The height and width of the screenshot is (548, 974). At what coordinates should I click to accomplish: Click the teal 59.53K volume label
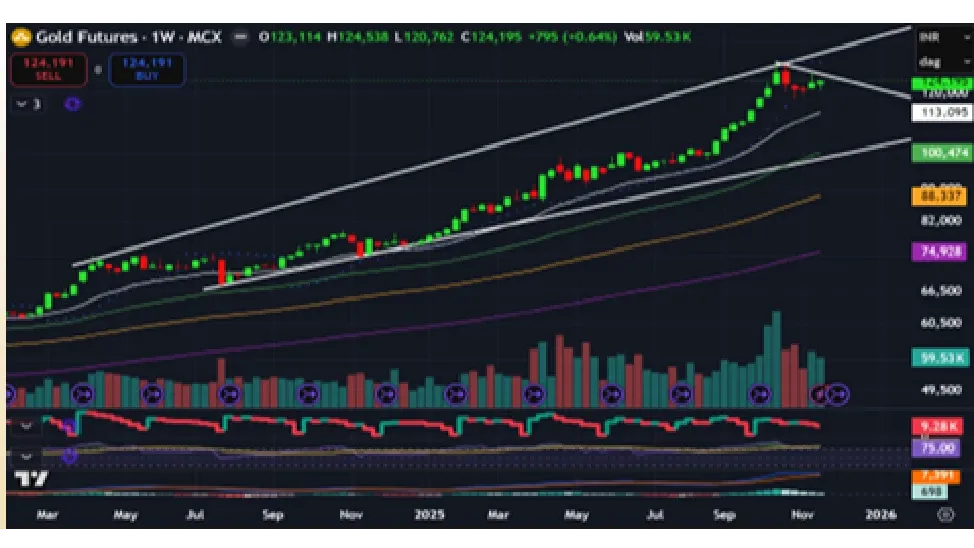click(x=939, y=358)
